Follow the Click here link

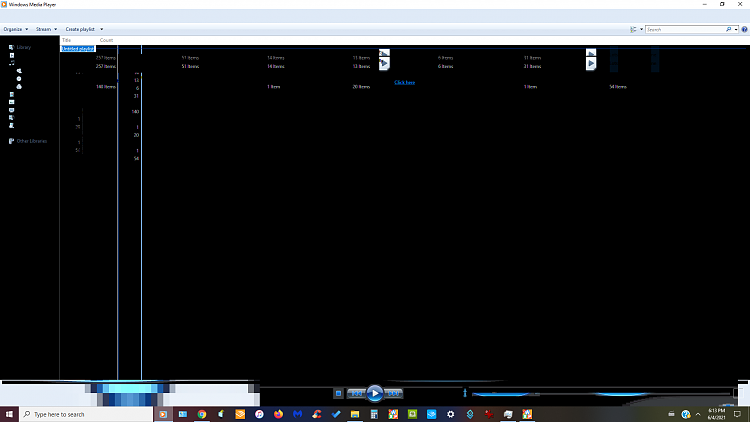pyautogui.click(x=404, y=82)
